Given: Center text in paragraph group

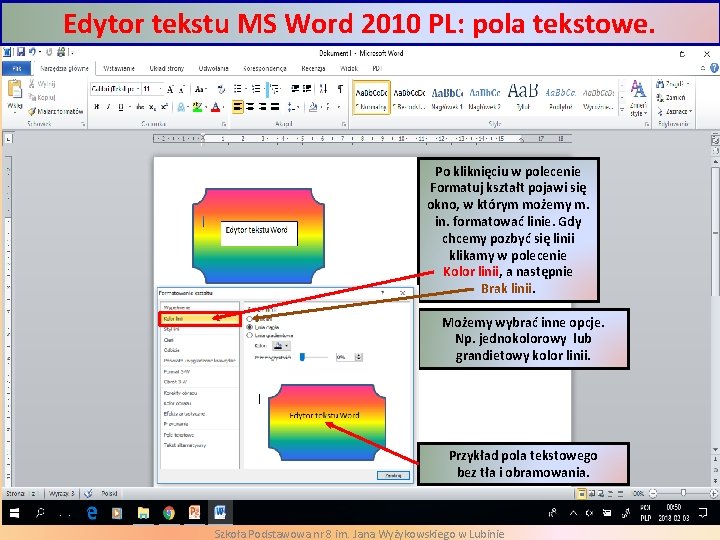Looking at the screenshot, I should click(250, 107).
